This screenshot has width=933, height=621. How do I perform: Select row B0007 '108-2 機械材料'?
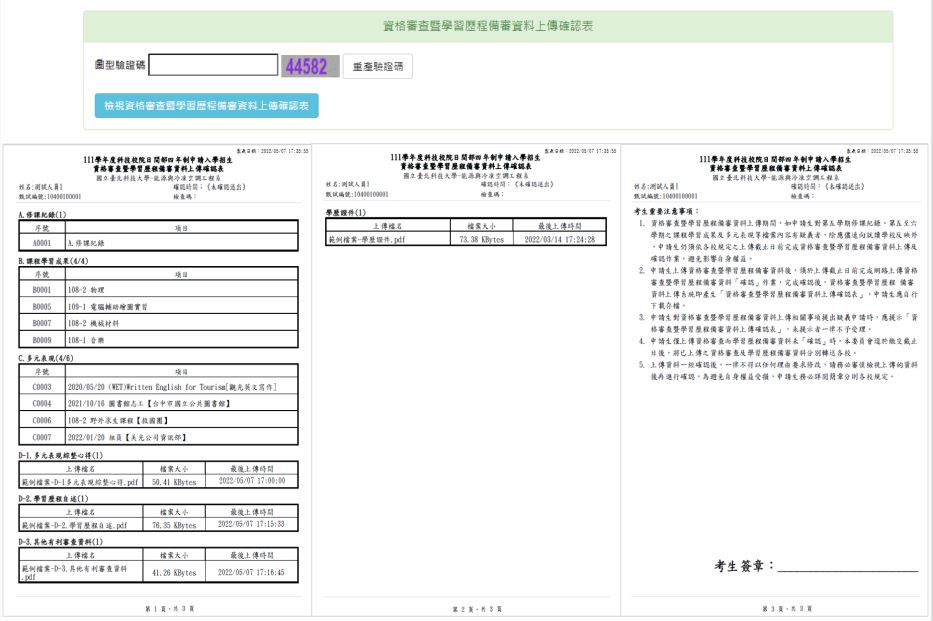point(158,323)
